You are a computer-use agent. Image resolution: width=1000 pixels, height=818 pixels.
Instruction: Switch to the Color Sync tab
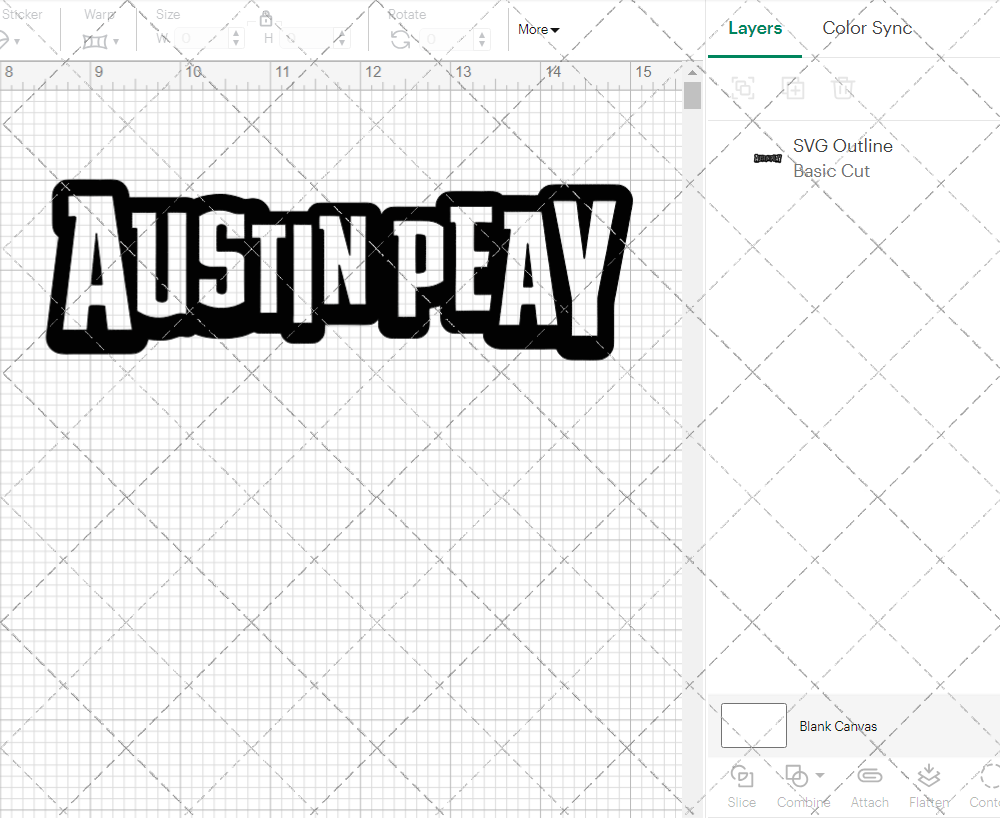(x=866, y=28)
